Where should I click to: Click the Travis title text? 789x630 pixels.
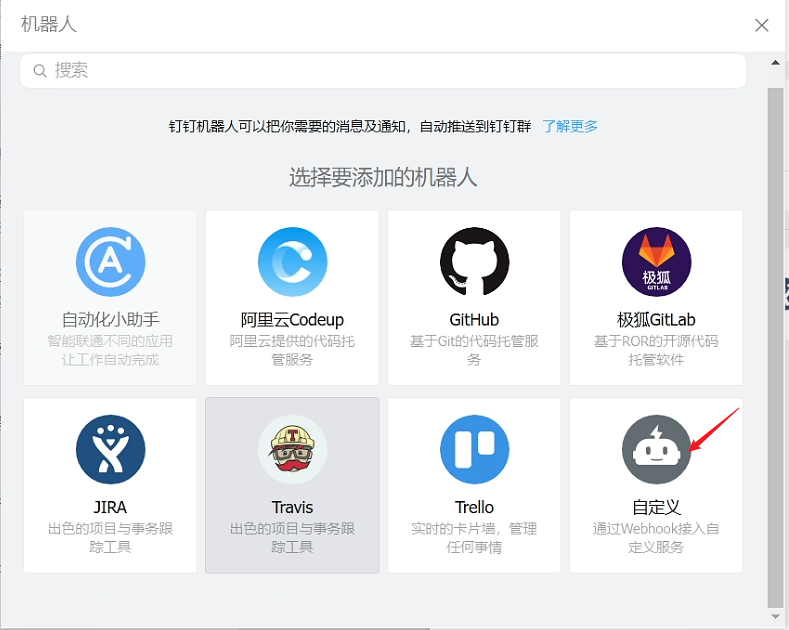tap(292, 507)
